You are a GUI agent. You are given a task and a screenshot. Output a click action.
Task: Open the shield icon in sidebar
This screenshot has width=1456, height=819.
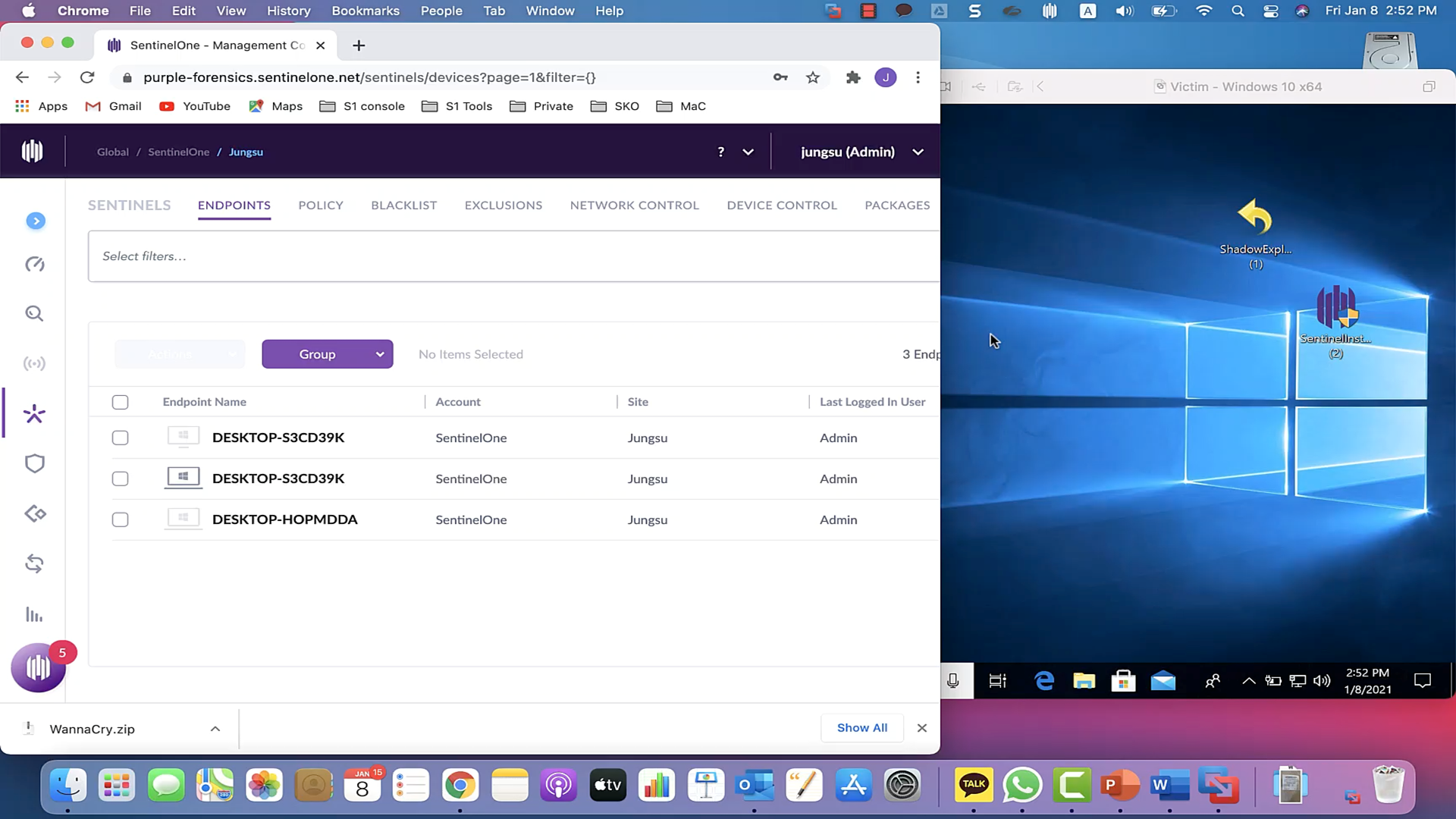35,463
